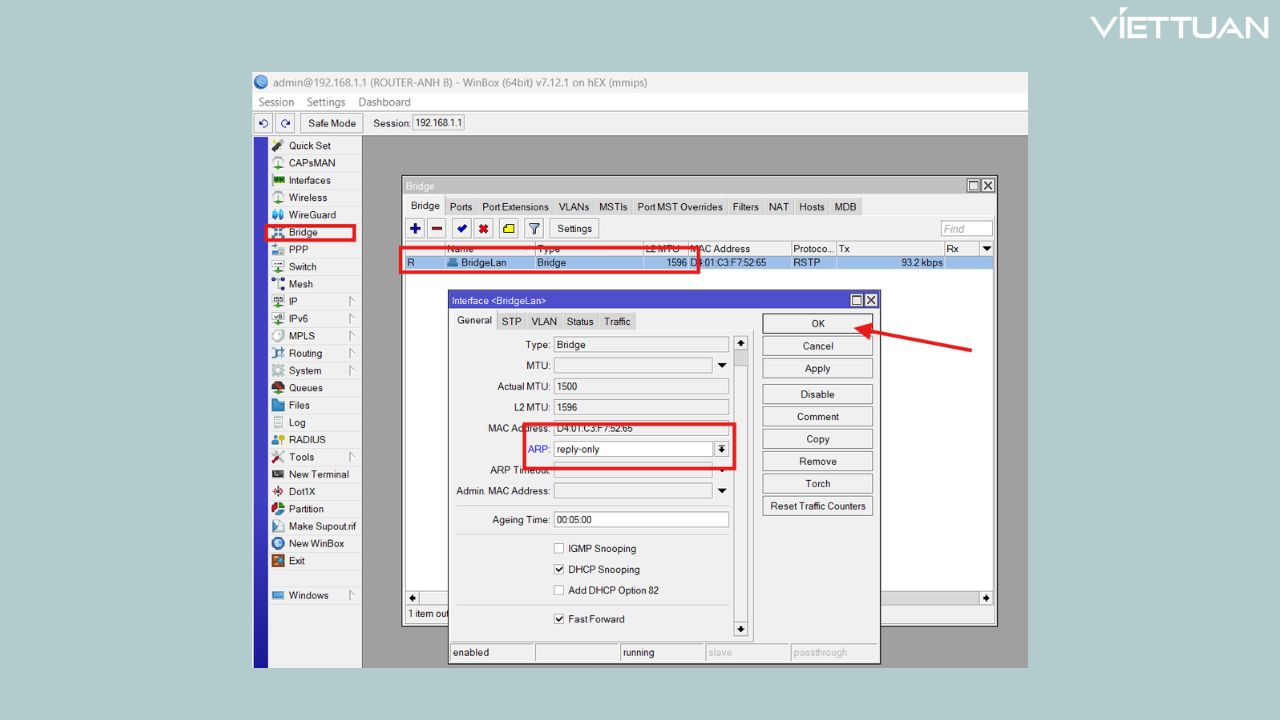Open Quick Set in sidebar

tap(309, 146)
